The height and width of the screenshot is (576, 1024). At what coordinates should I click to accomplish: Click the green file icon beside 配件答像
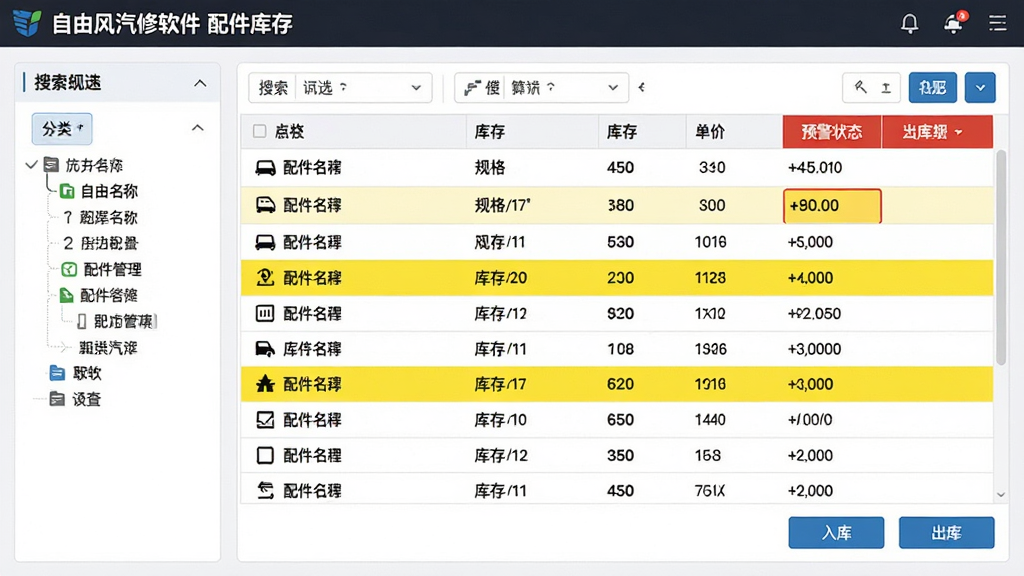pos(67,295)
